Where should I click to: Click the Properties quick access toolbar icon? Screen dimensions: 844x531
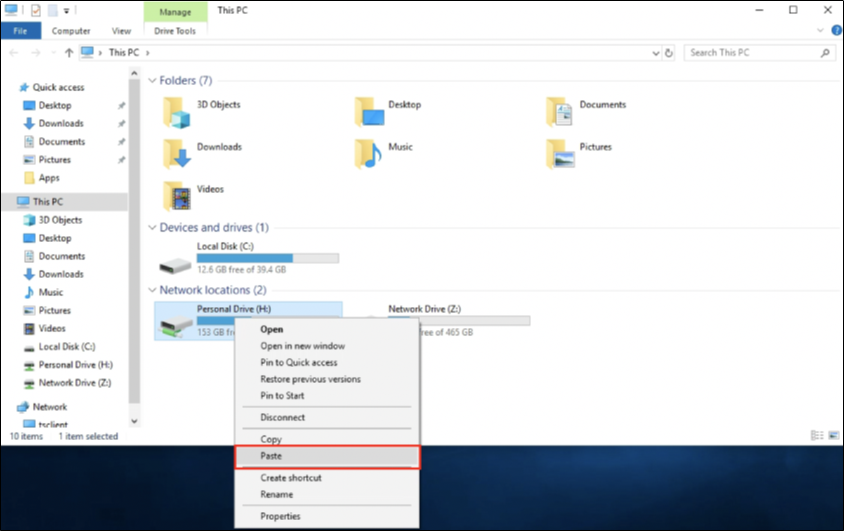coord(36,10)
